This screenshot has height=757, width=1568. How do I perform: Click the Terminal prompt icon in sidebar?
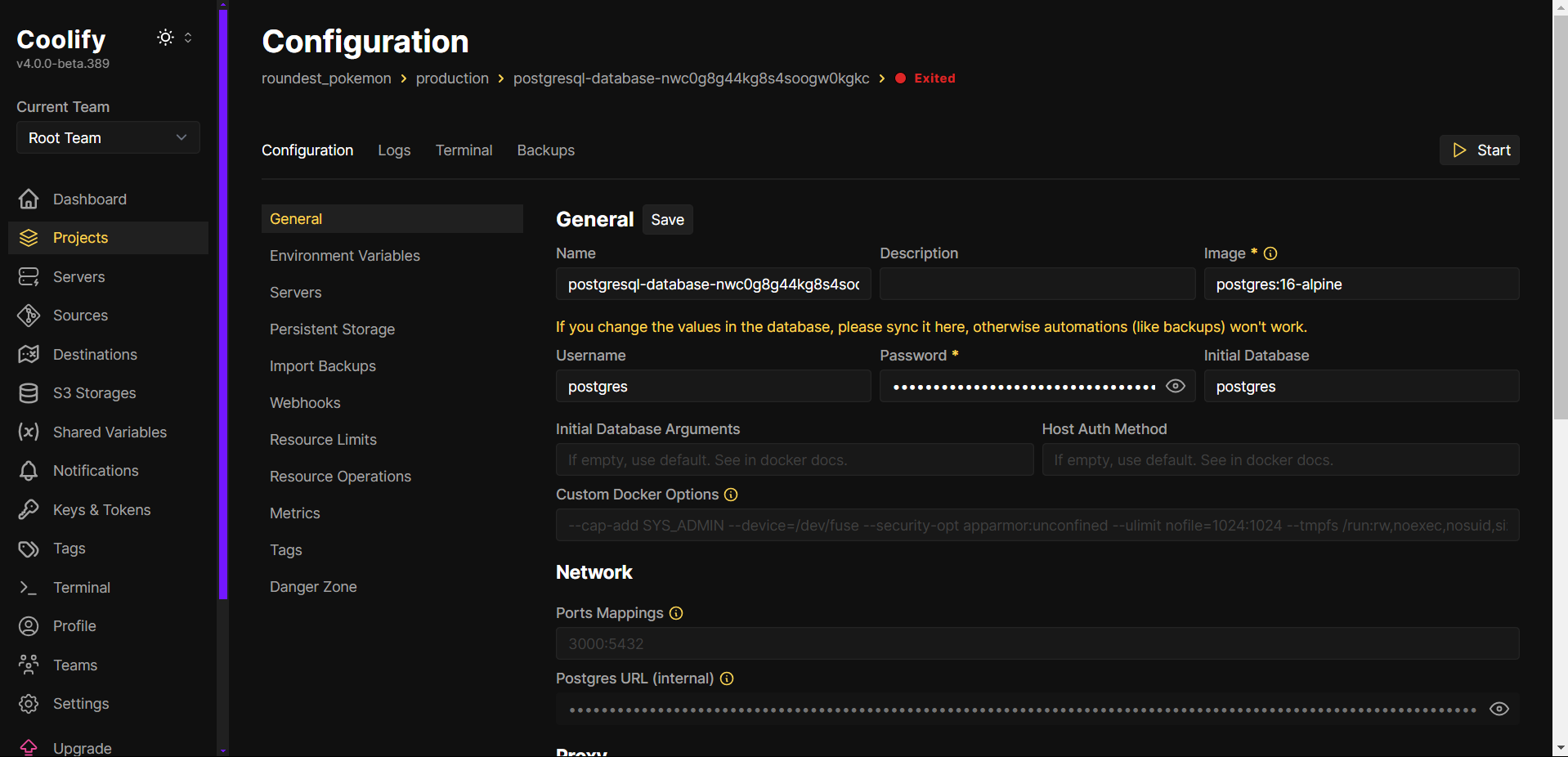tap(29, 588)
